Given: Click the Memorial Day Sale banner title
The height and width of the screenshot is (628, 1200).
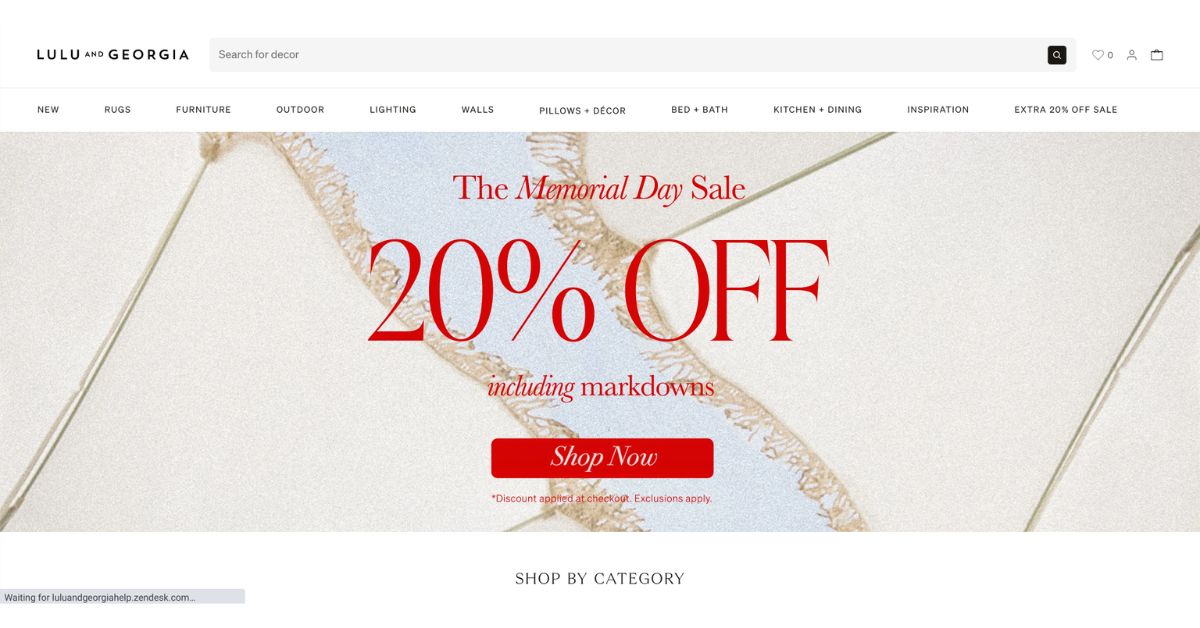Looking at the screenshot, I should 599,188.
